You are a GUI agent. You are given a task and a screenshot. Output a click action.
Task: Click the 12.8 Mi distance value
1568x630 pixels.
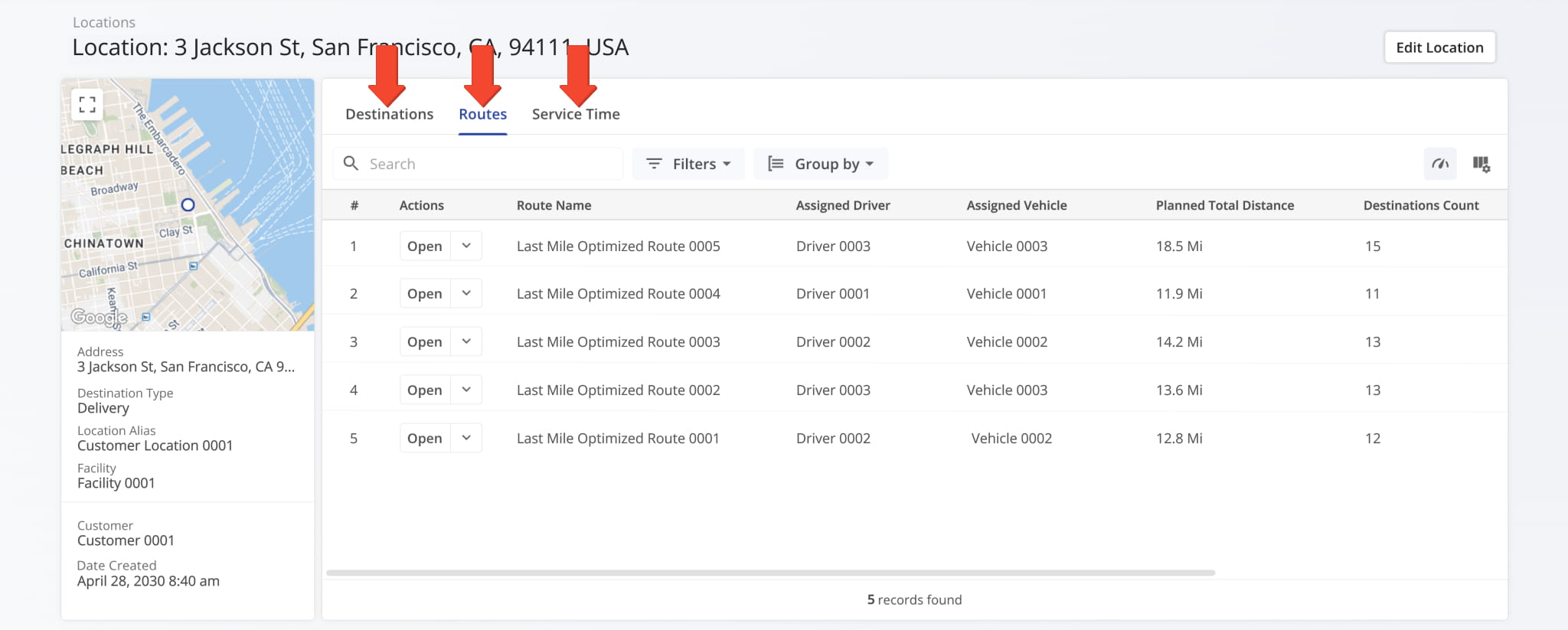click(1179, 439)
